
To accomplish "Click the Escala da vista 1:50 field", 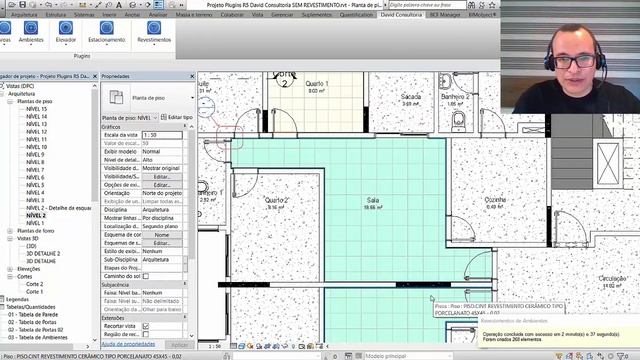I will pyautogui.click(x=162, y=135).
